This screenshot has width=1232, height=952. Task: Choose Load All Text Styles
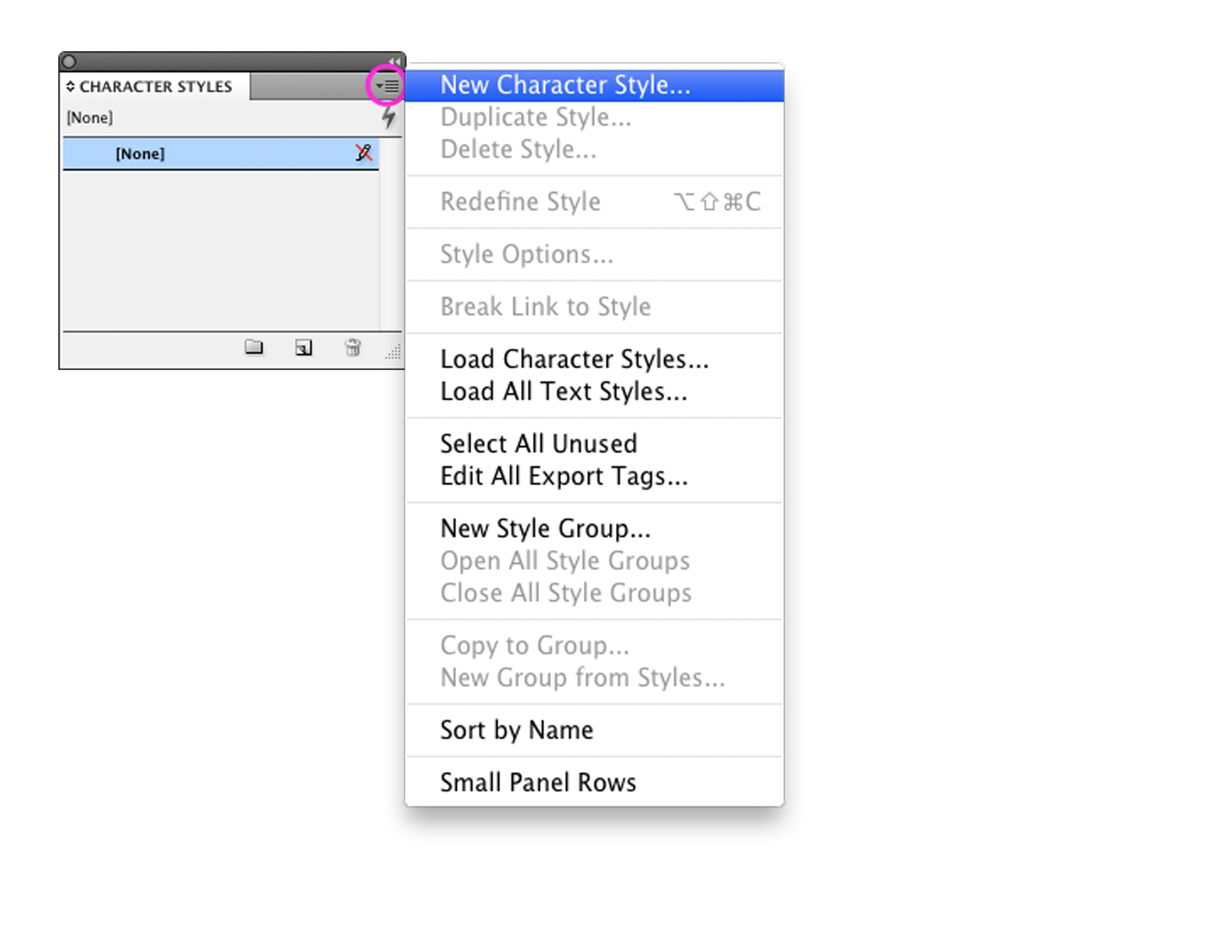click(563, 391)
